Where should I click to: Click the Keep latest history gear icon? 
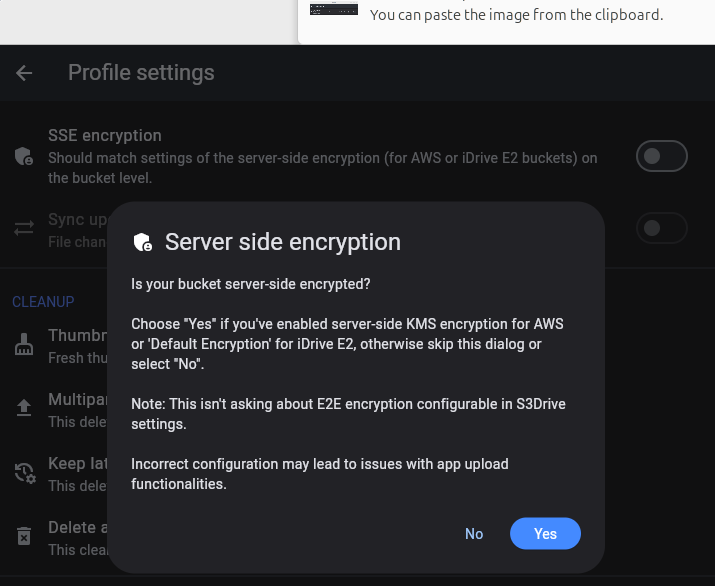pyautogui.click(x=25, y=473)
